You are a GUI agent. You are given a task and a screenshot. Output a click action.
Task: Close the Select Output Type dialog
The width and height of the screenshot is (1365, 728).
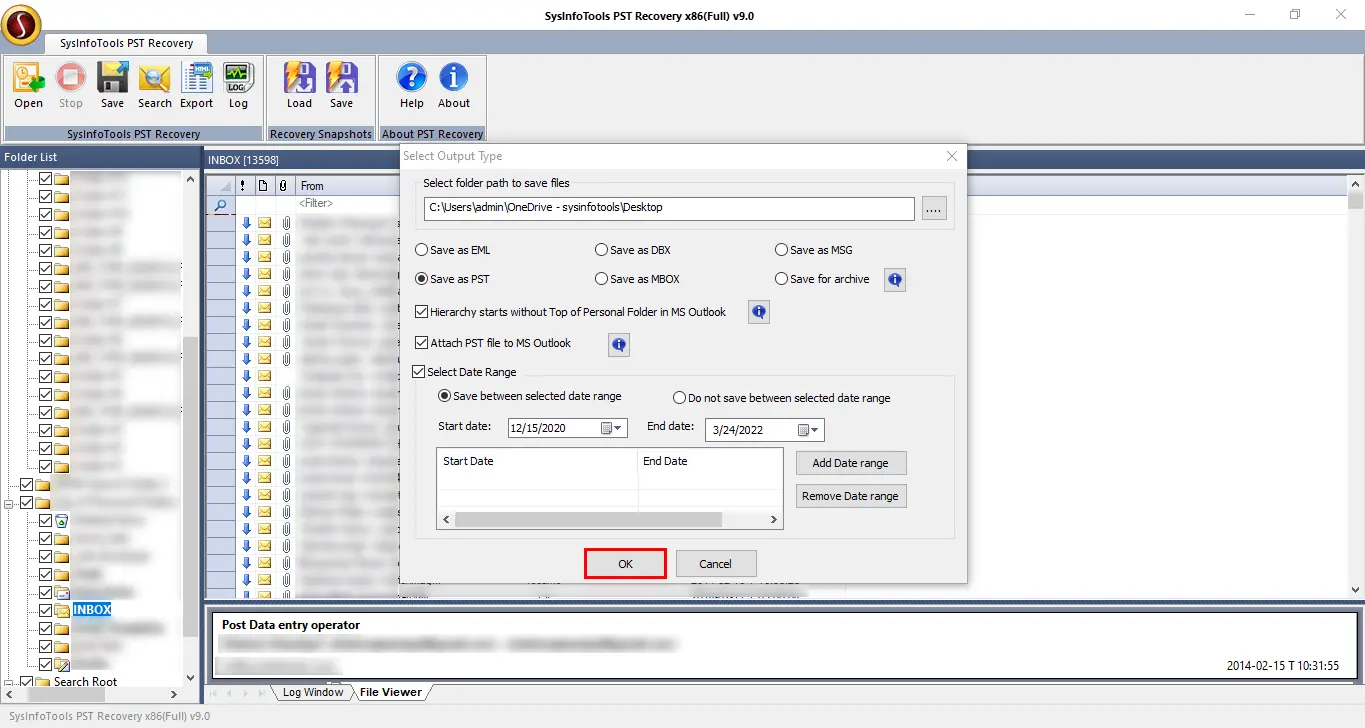(x=952, y=156)
